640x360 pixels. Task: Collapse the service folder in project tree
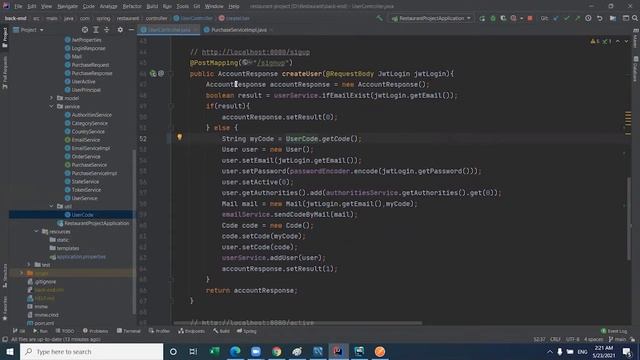click(x=51, y=106)
